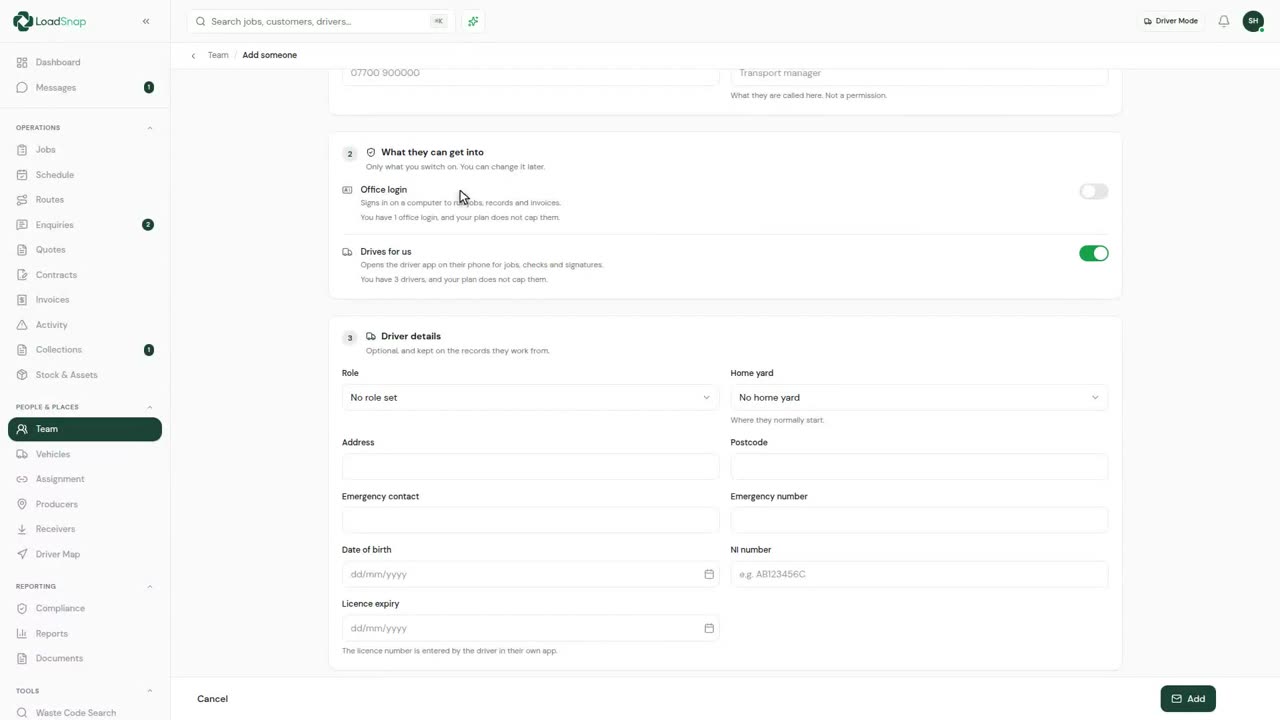The width and height of the screenshot is (1280, 720).
Task: View Enquiries list
Action: [x=85, y=225]
